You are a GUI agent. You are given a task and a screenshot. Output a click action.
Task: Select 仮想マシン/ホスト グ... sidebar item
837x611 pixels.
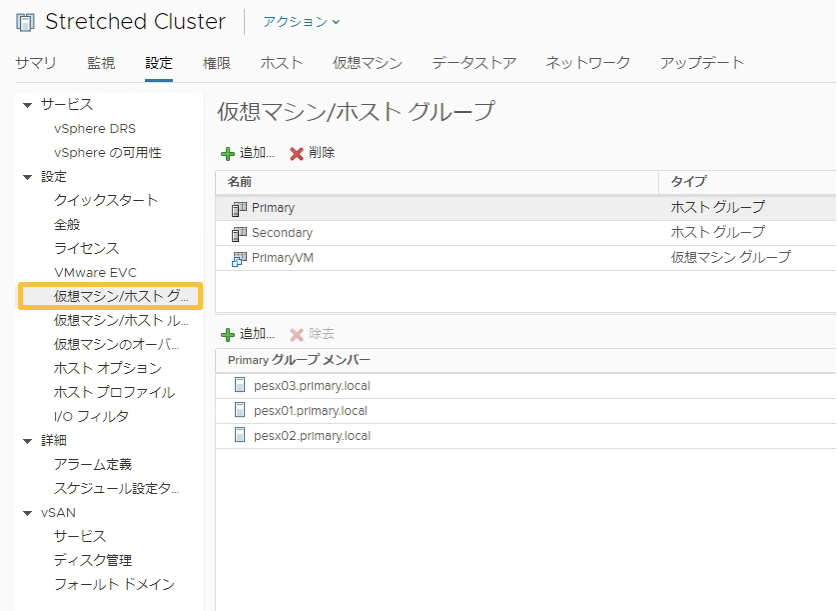tap(110, 296)
